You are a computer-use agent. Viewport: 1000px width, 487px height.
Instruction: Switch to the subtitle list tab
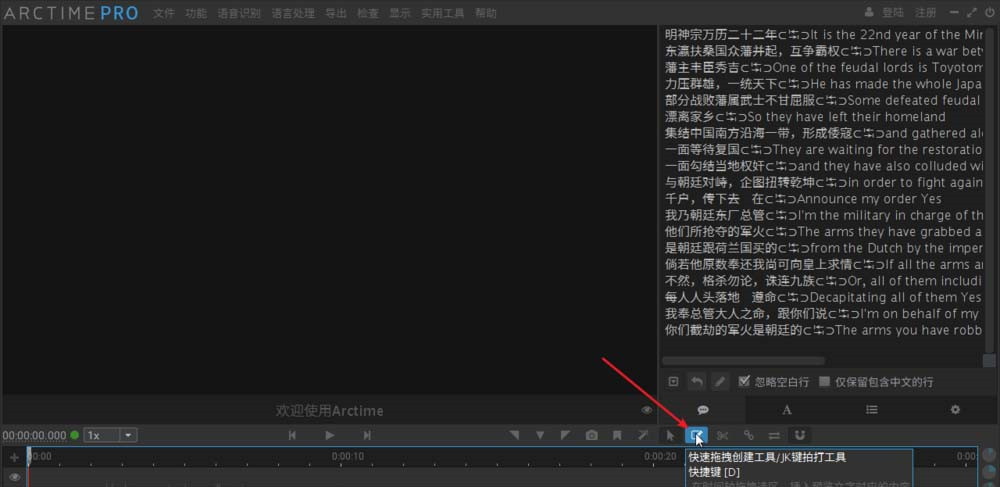(871, 410)
